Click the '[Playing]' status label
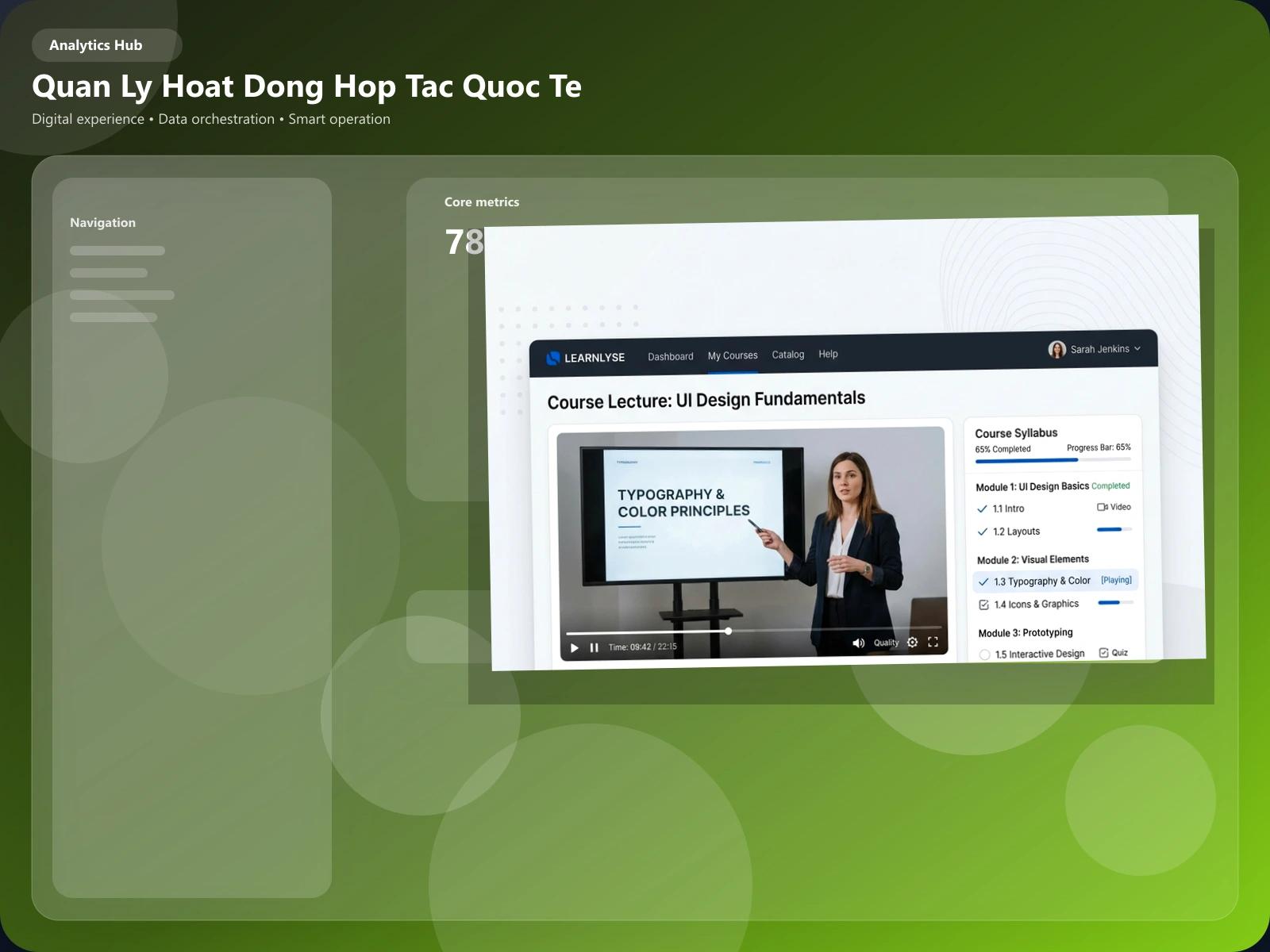Image resolution: width=1270 pixels, height=952 pixels. point(1116,580)
